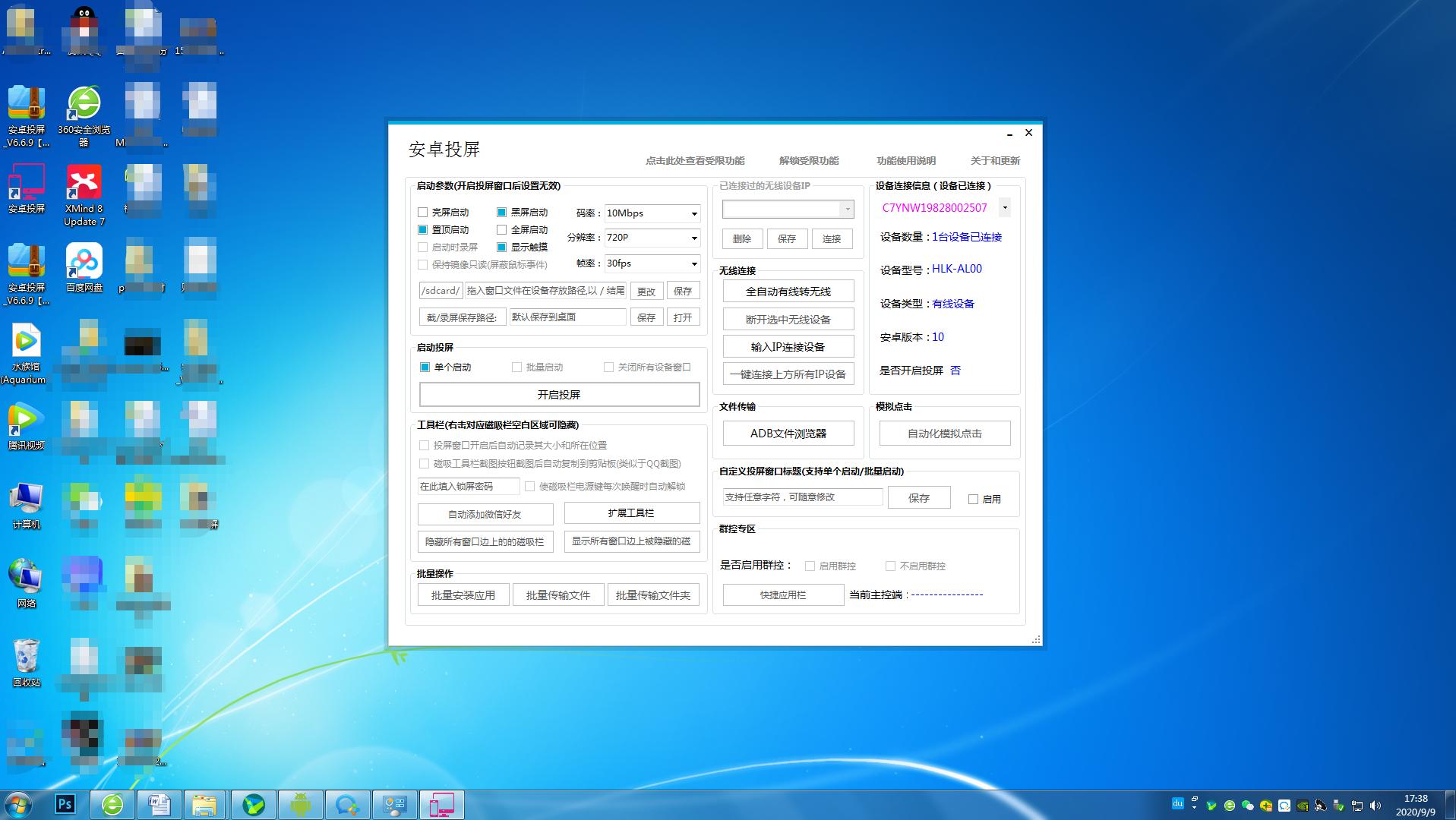Open 百度网盘 from the desktop
This screenshot has width=1456, height=820.
pyautogui.click(x=84, y=264)
